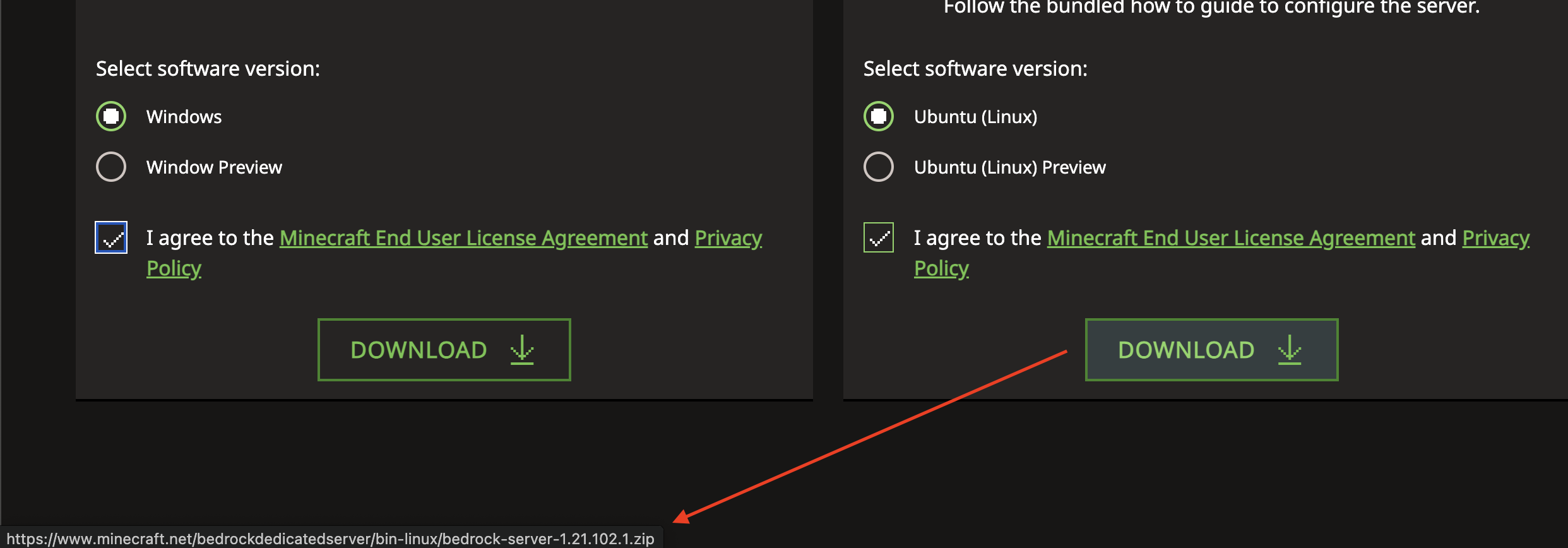1568x548 pixels.
Task: Uncheck the agreement checkbox in the Windows panel
Action: click(111, 237)
